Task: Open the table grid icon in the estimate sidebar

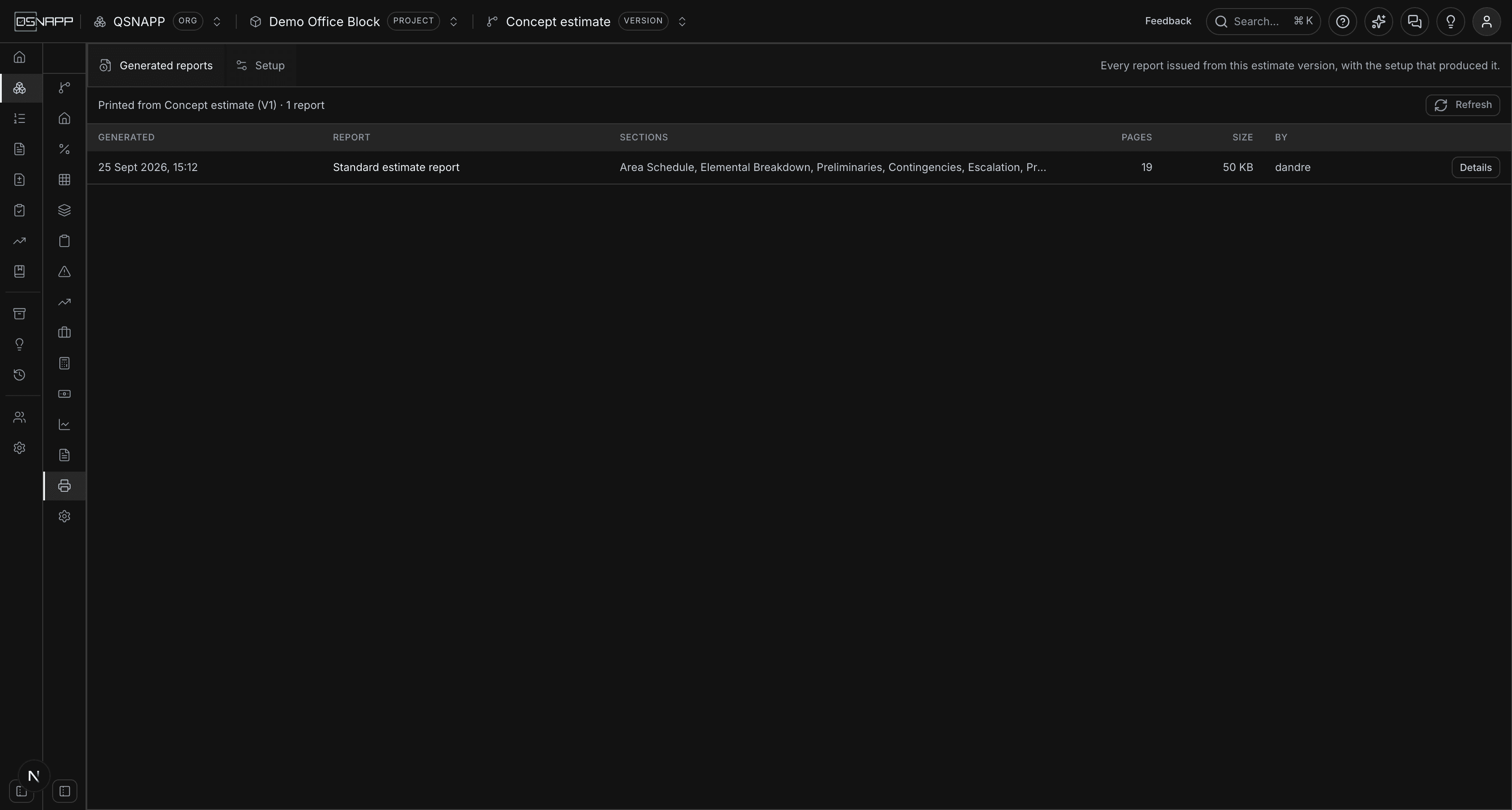Action: point(64,180)
